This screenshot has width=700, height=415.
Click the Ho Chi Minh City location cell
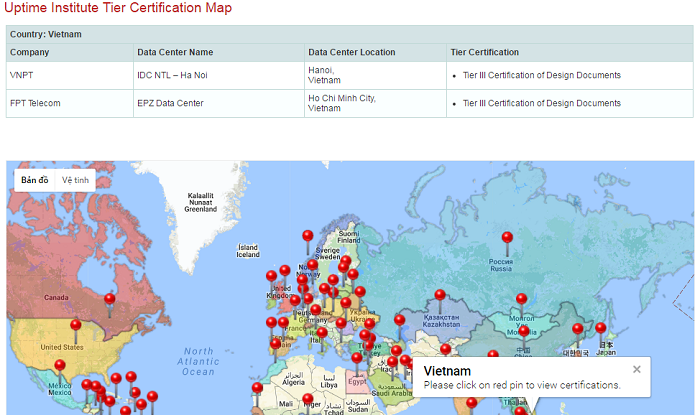click(x=375, y=103)
